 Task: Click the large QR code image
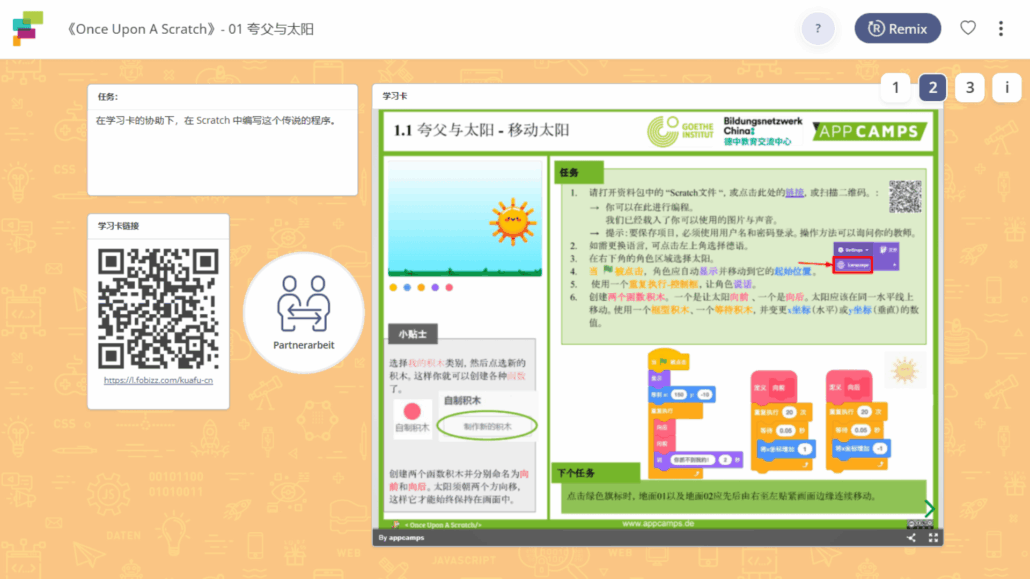158,308
